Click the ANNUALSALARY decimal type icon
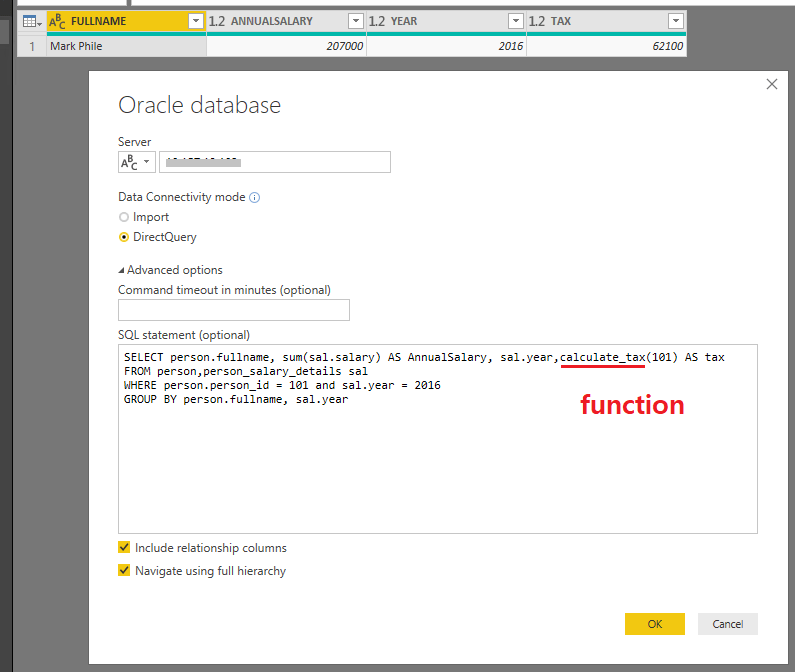 tap(217, 21)
